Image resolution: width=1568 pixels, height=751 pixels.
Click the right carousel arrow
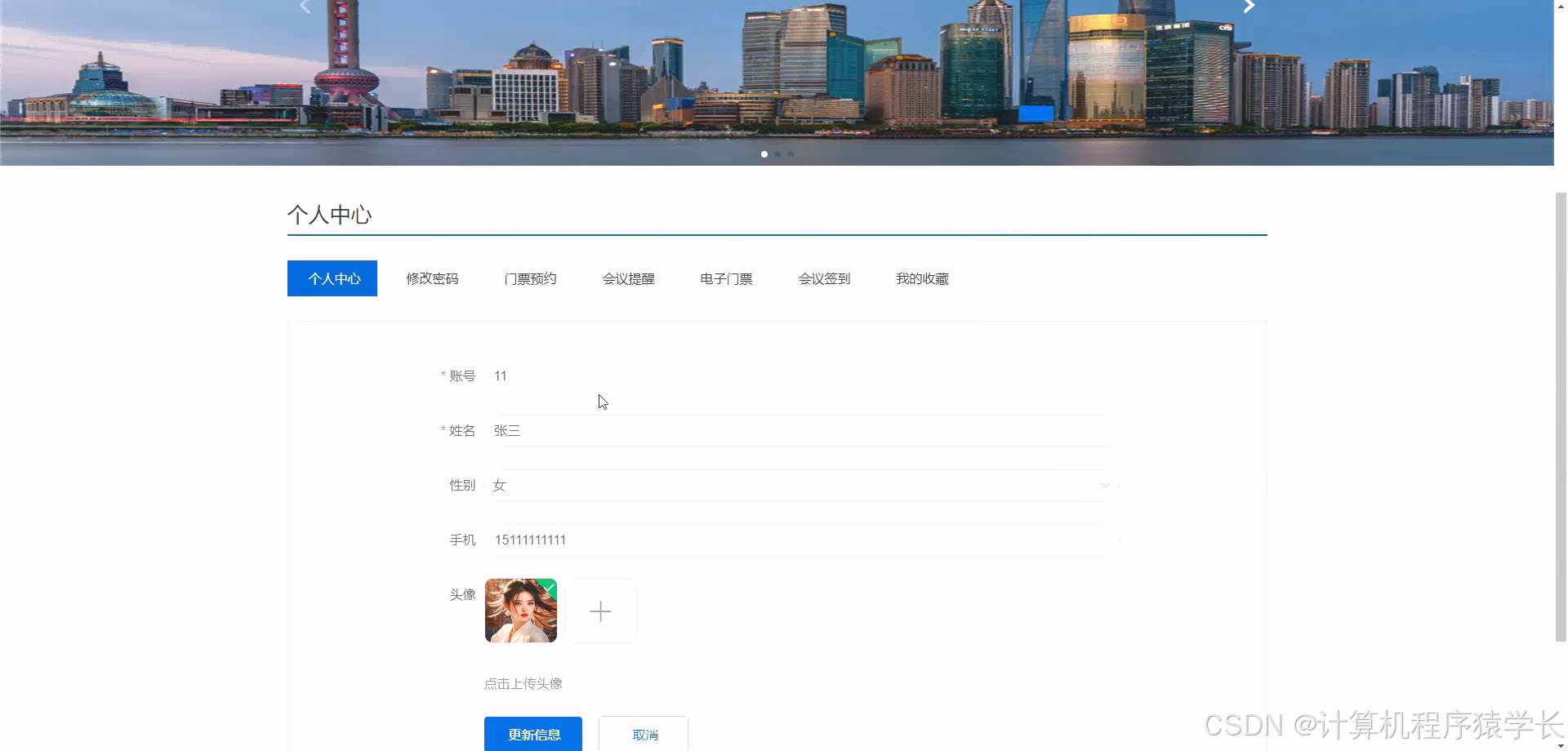click(1249, 7)
